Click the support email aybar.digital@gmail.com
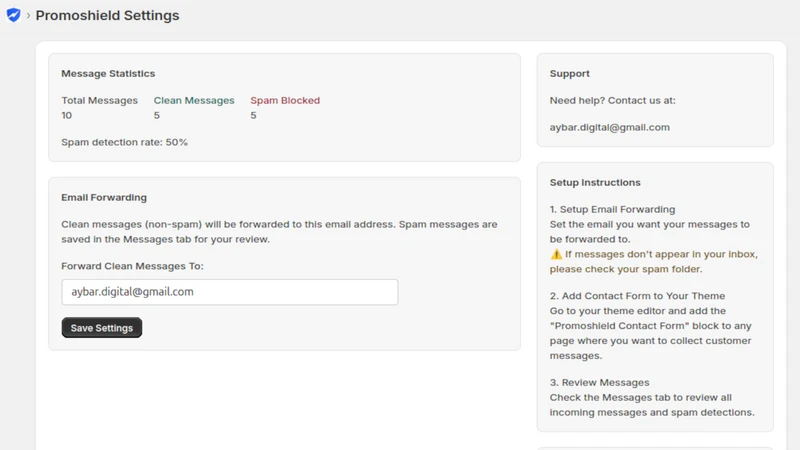 tap(610, 128)
